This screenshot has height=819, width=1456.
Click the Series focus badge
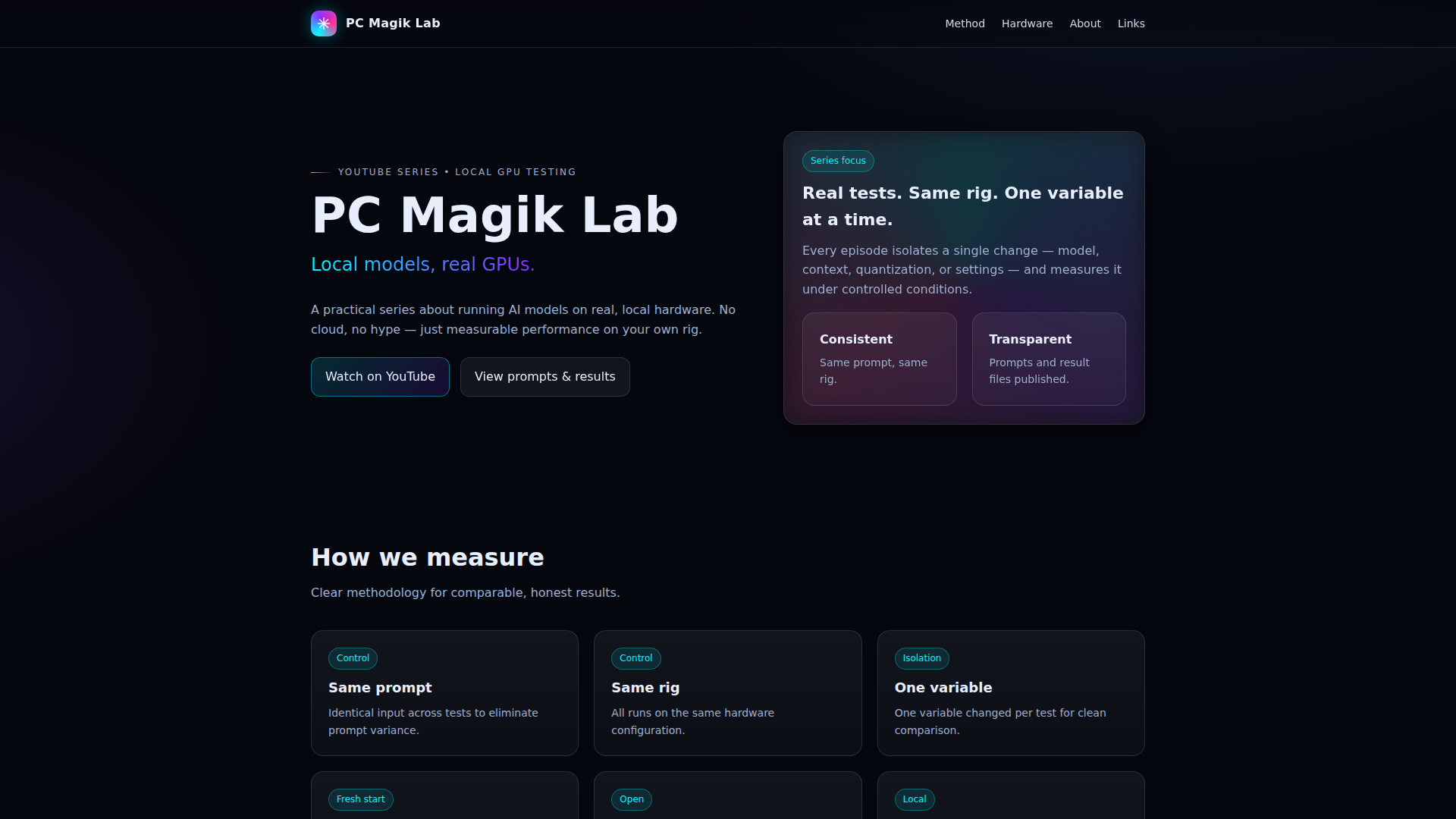(x=838, y=161)
